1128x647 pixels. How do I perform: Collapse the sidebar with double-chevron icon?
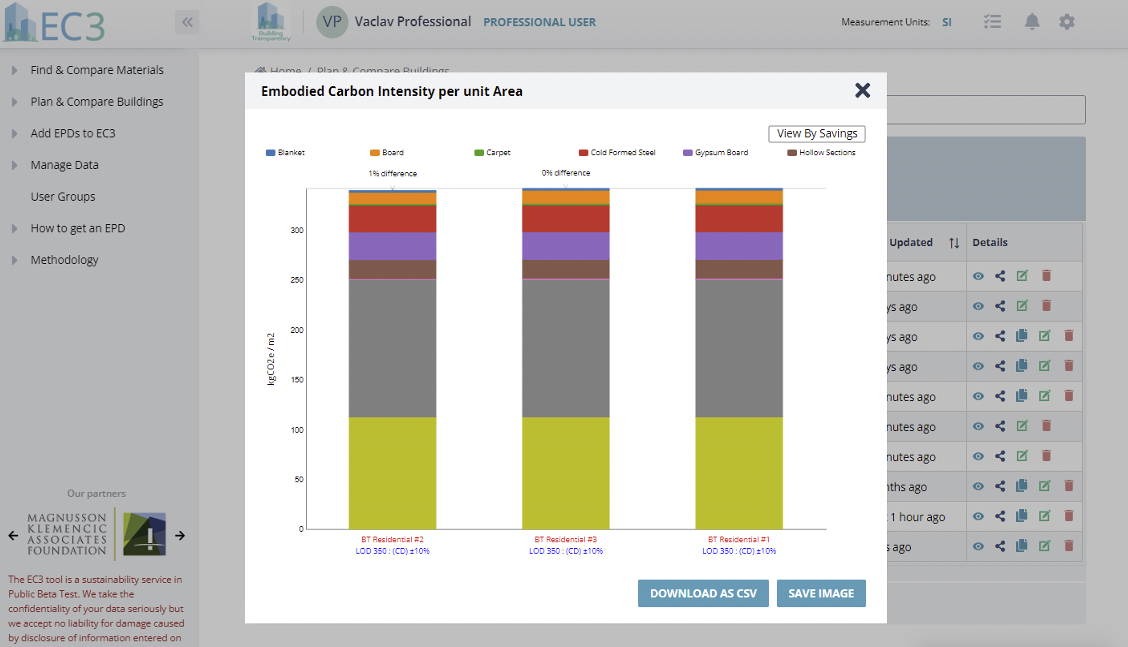(x=187, y=22)
